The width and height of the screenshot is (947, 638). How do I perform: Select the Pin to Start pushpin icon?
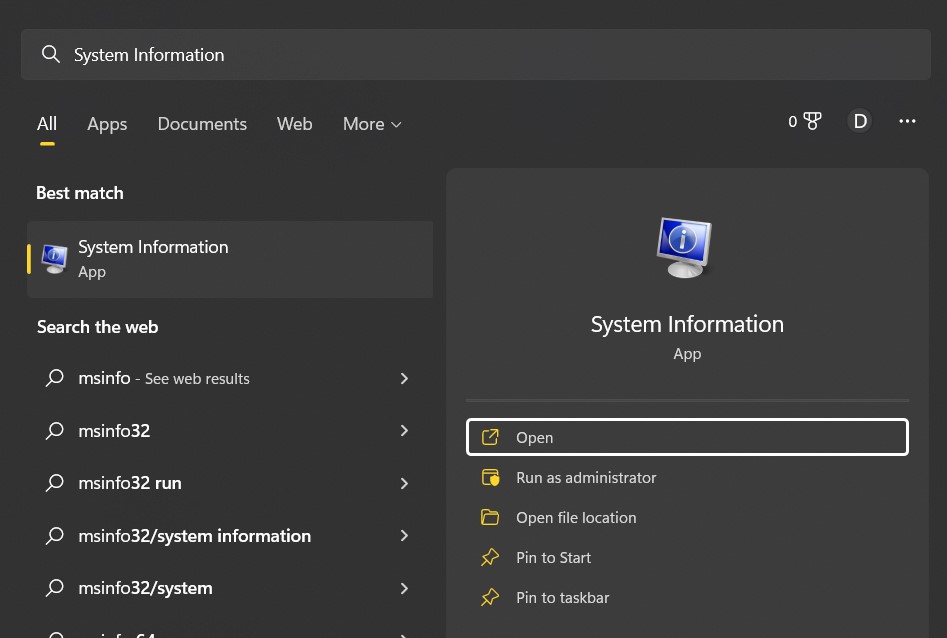[x=490, y=557]
